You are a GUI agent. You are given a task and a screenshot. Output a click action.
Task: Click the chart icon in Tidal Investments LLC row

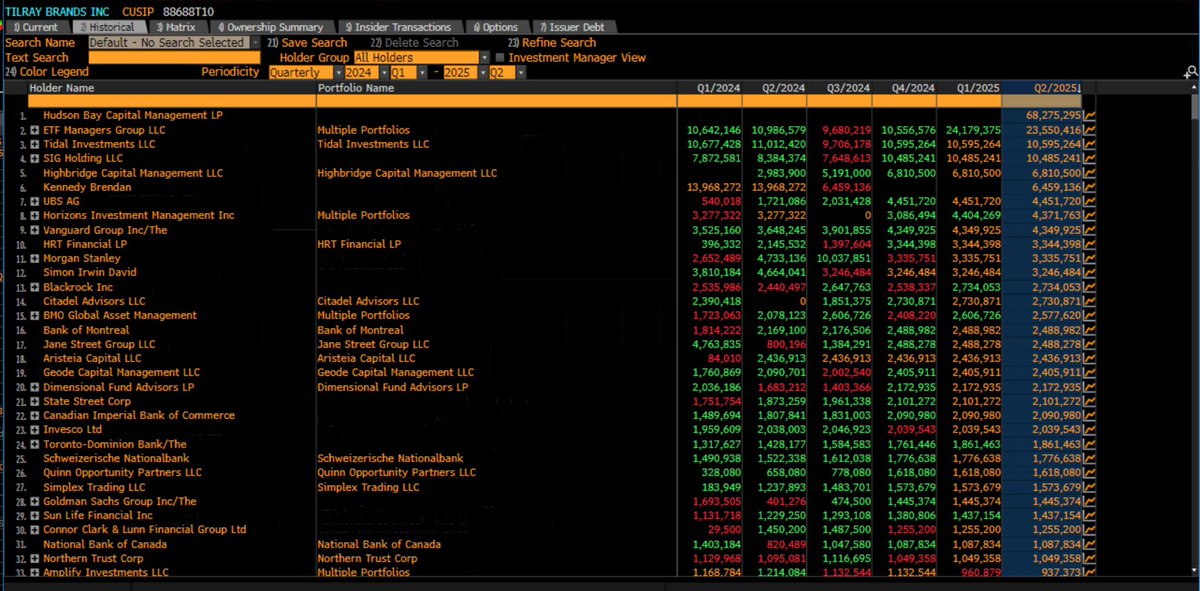[x=1090, y=144]
